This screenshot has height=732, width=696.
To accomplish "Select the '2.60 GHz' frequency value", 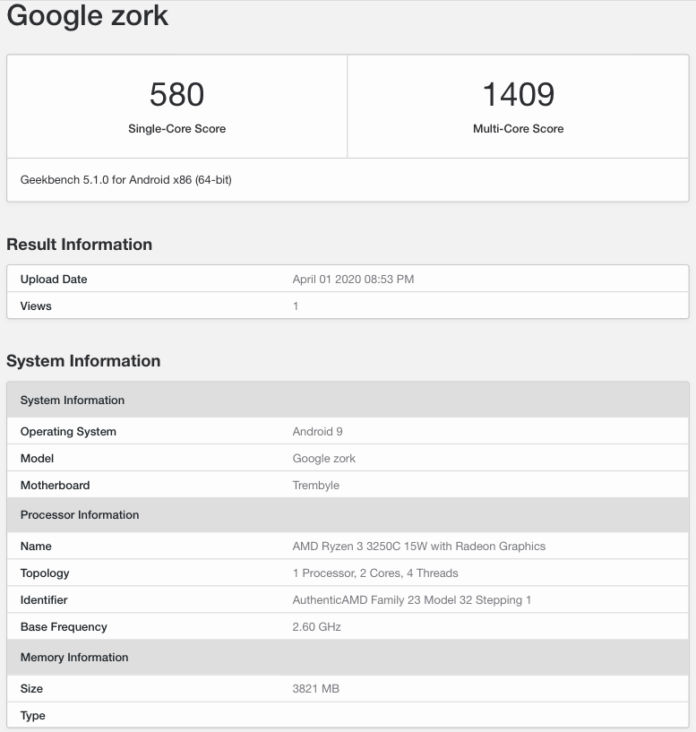I will [x=316, y=627].
